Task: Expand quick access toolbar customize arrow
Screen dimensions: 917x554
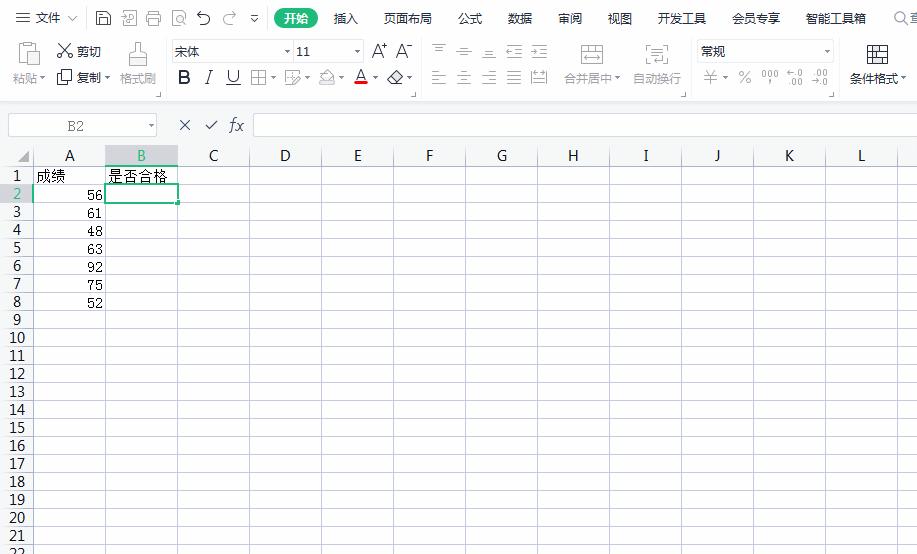Action: tap(254, 18)
